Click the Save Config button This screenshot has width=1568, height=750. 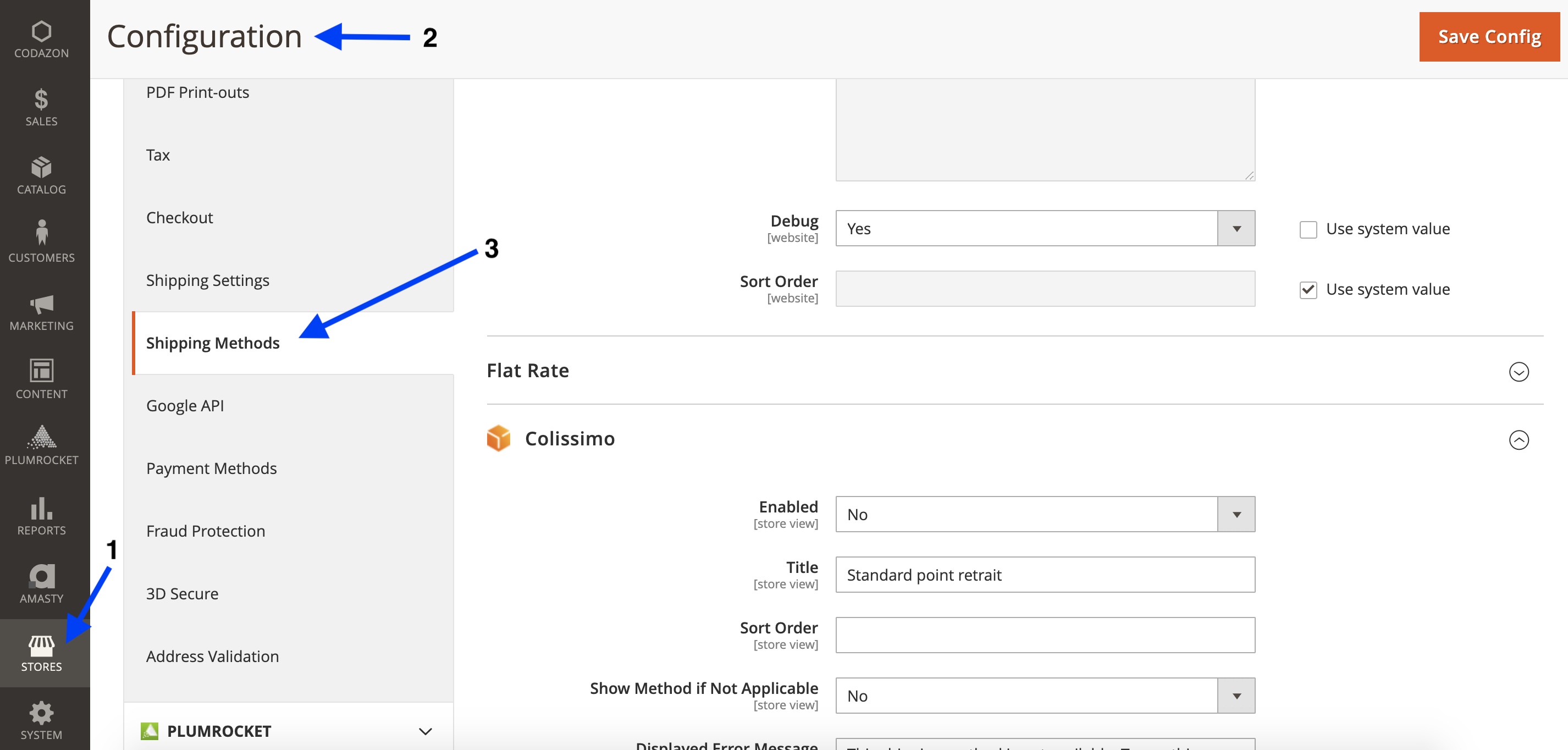[1489, 36]
